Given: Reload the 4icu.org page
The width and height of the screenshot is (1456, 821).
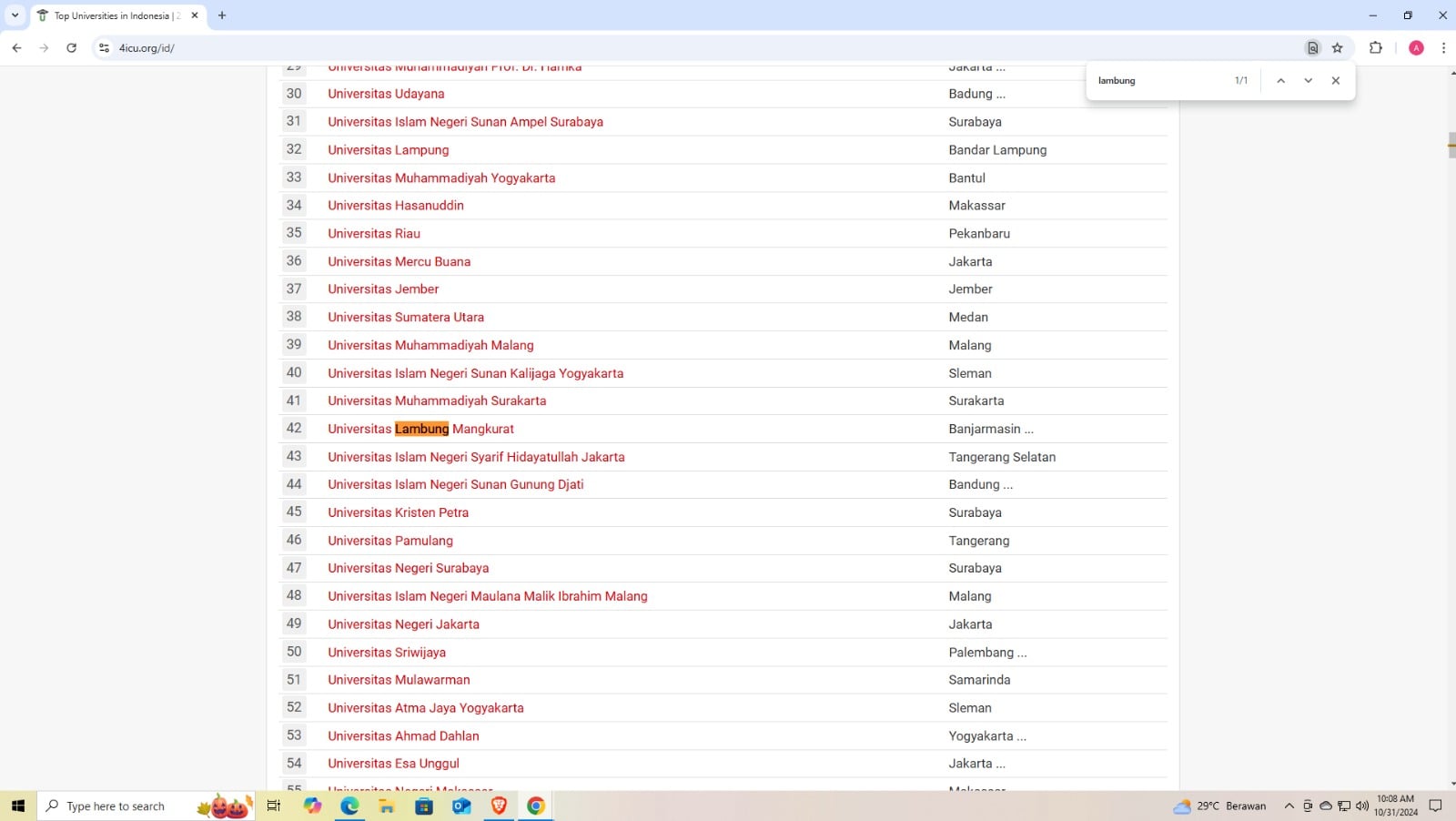Looking at the screenshot, I should click(71, 48).
